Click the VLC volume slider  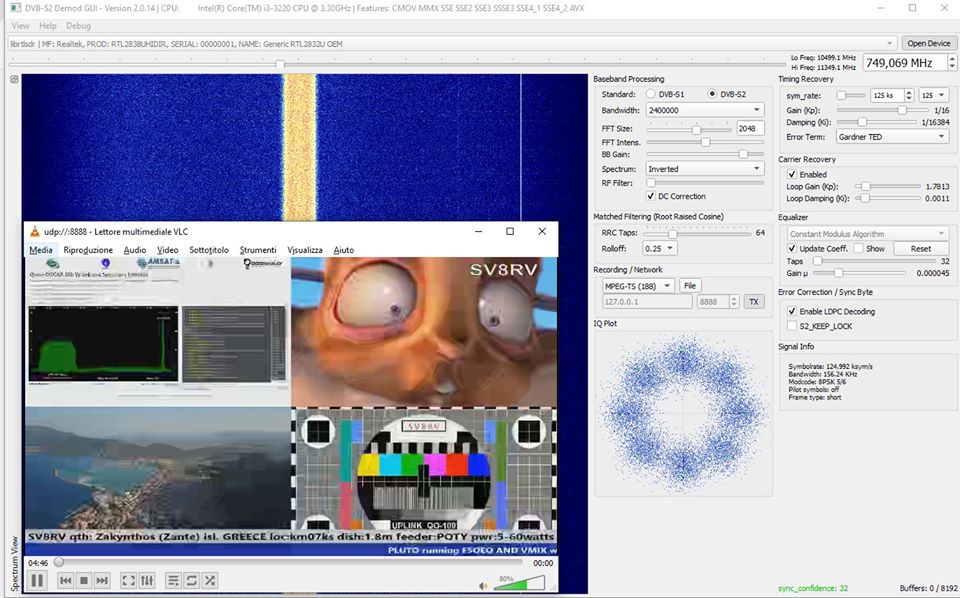pos(519,583)
